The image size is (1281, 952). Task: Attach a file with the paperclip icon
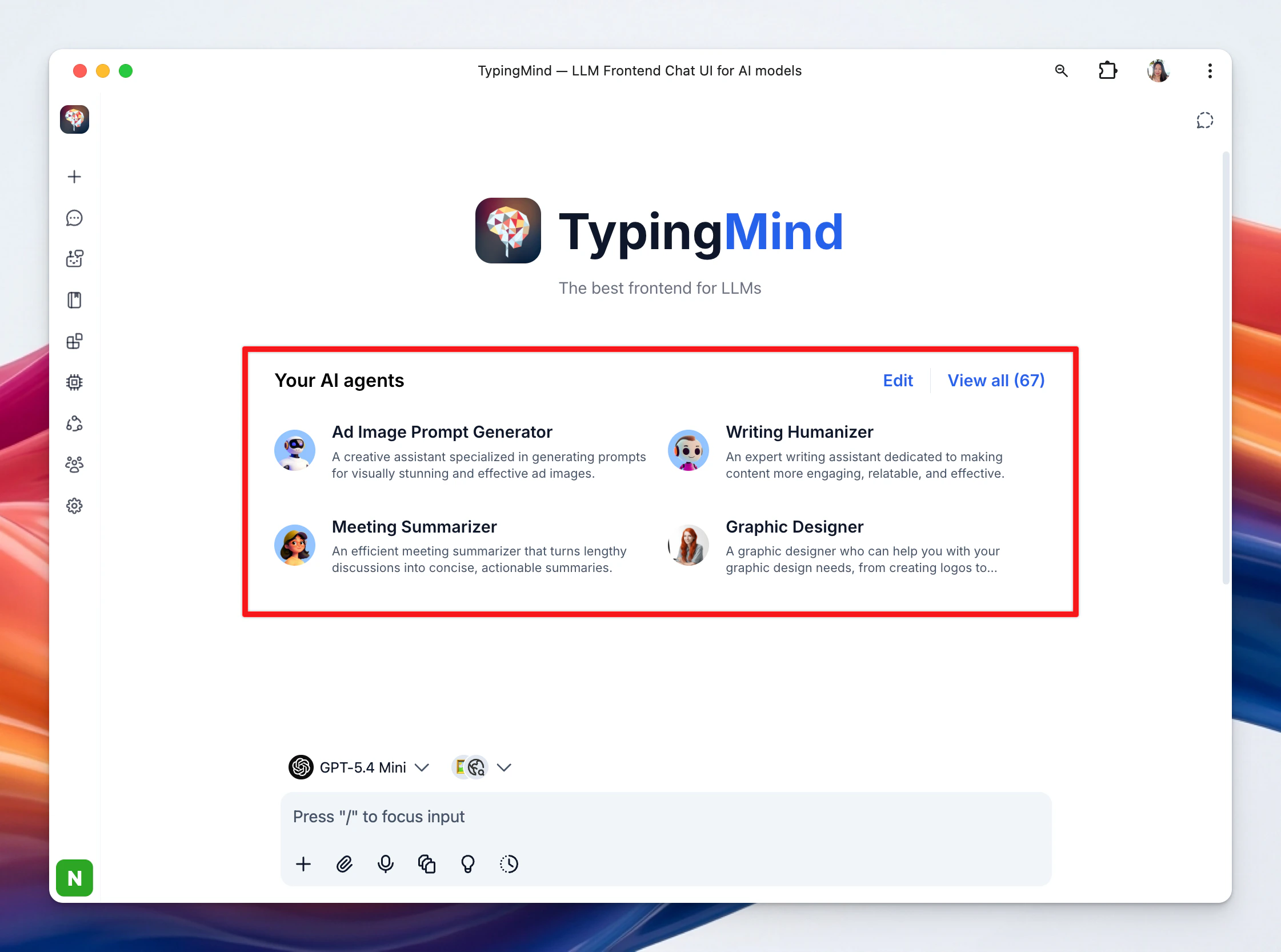[344, 864]
